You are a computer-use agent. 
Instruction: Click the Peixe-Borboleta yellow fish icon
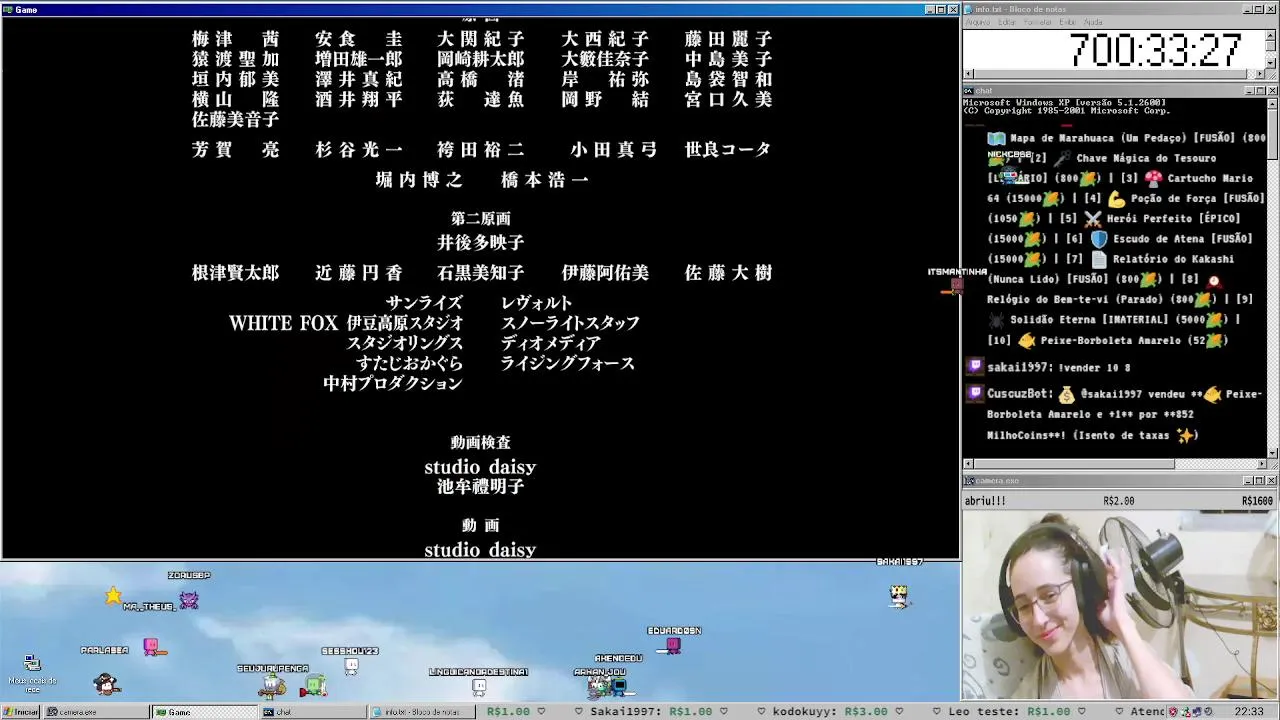click(1026, 340)
